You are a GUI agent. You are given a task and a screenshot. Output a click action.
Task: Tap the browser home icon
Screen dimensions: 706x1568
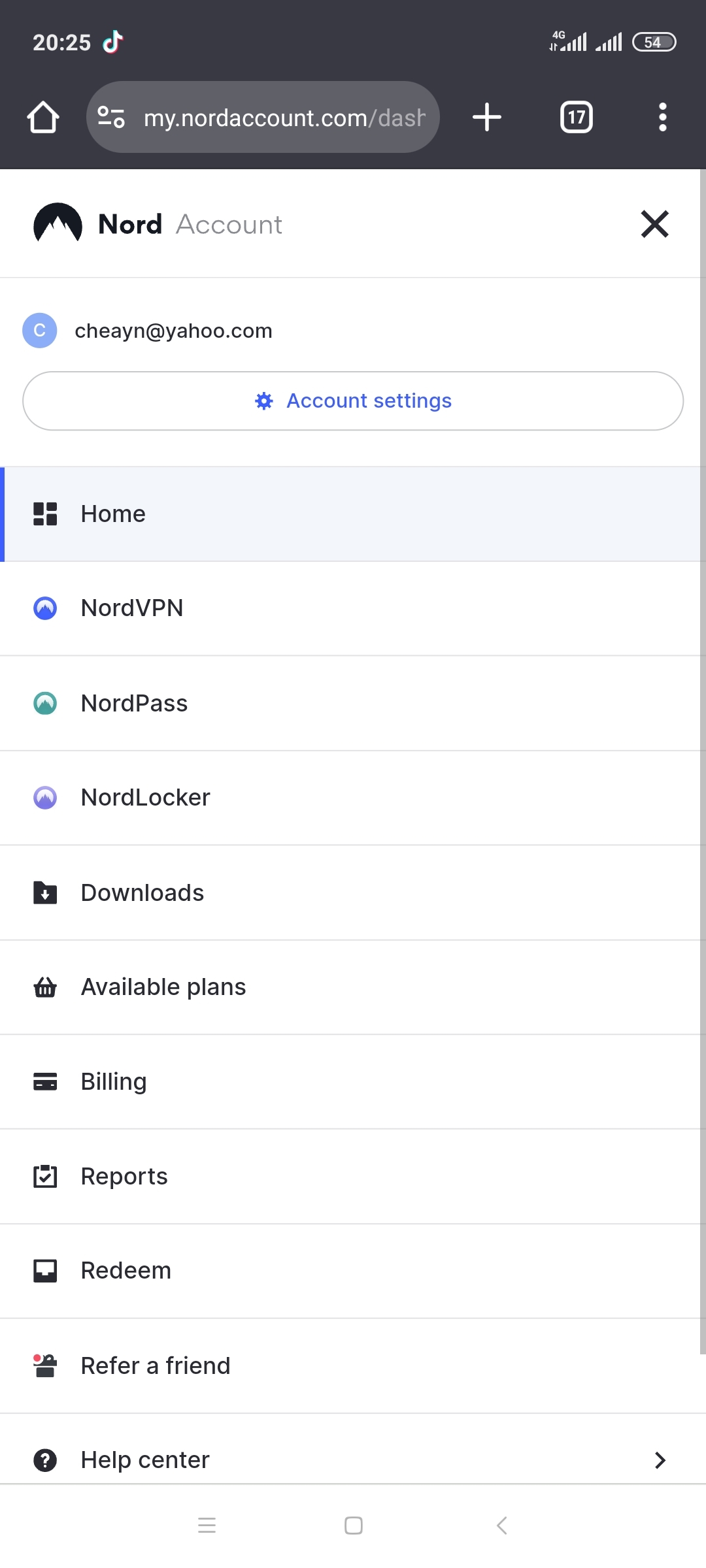pyautogui.click(x=43, y=118)
